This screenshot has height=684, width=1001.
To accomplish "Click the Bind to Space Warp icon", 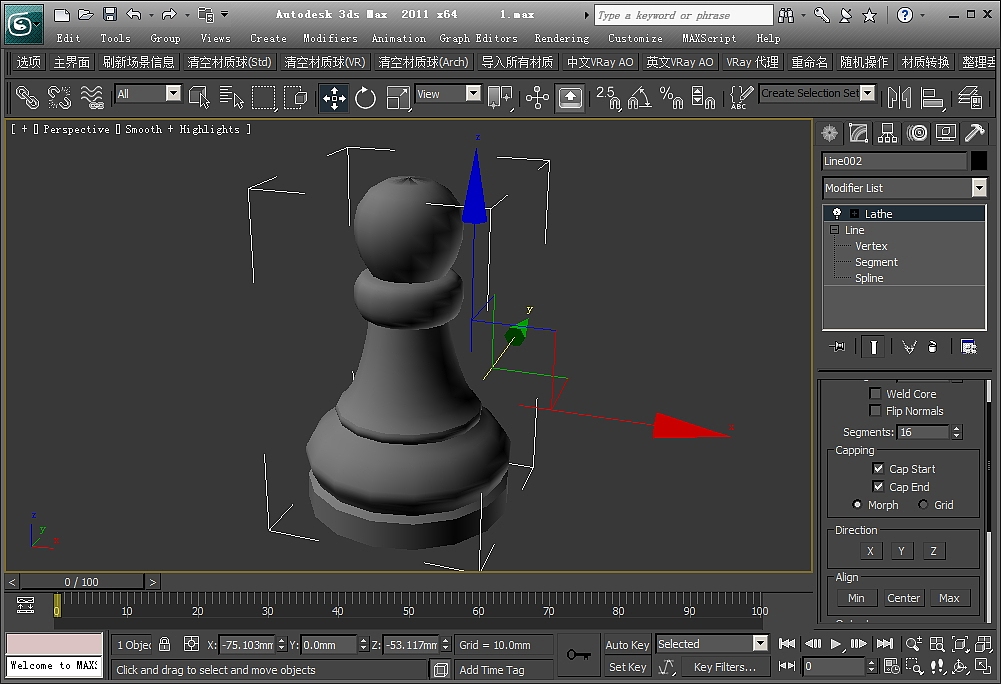I will (92, 98).
